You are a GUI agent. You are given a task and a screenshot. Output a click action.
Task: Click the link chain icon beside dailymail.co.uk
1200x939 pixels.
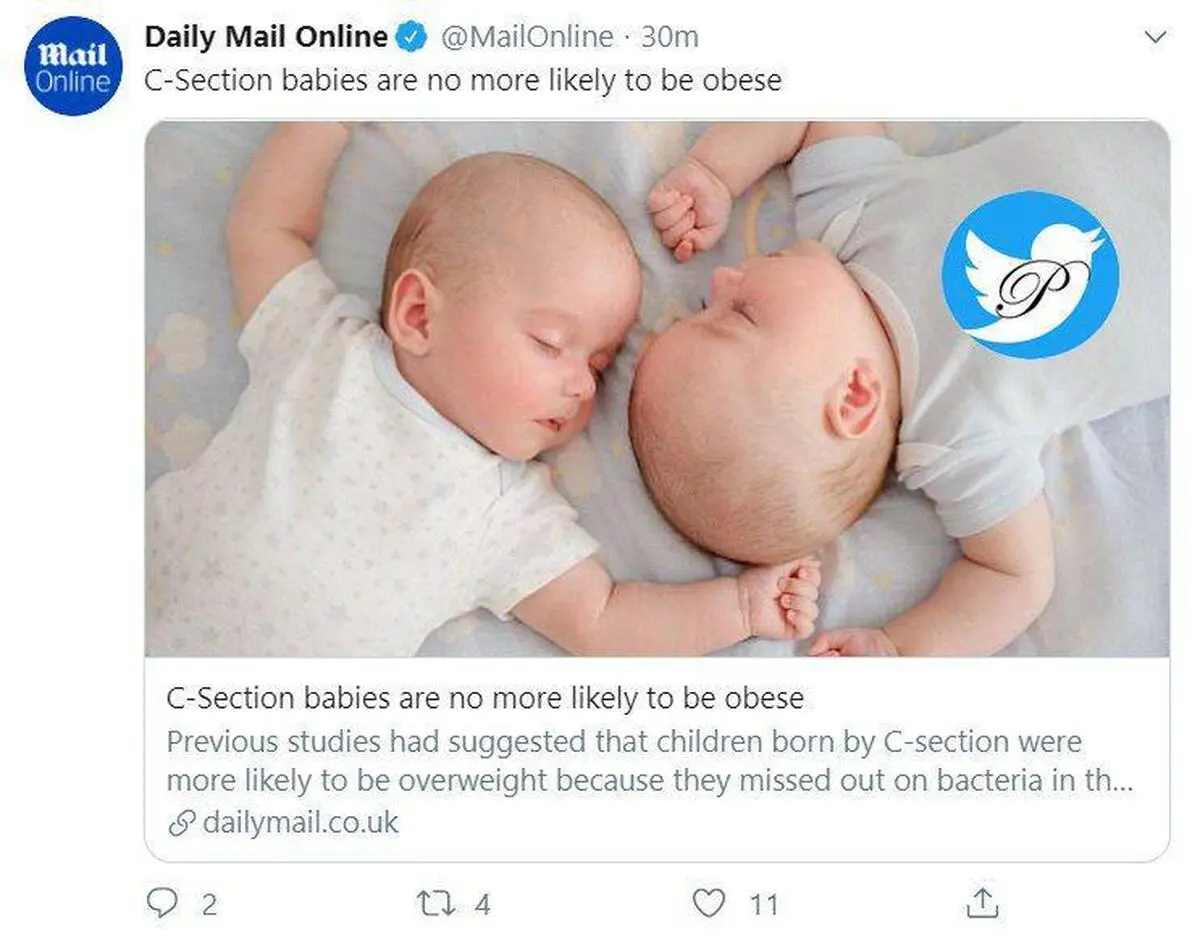(x=181, y=824)
